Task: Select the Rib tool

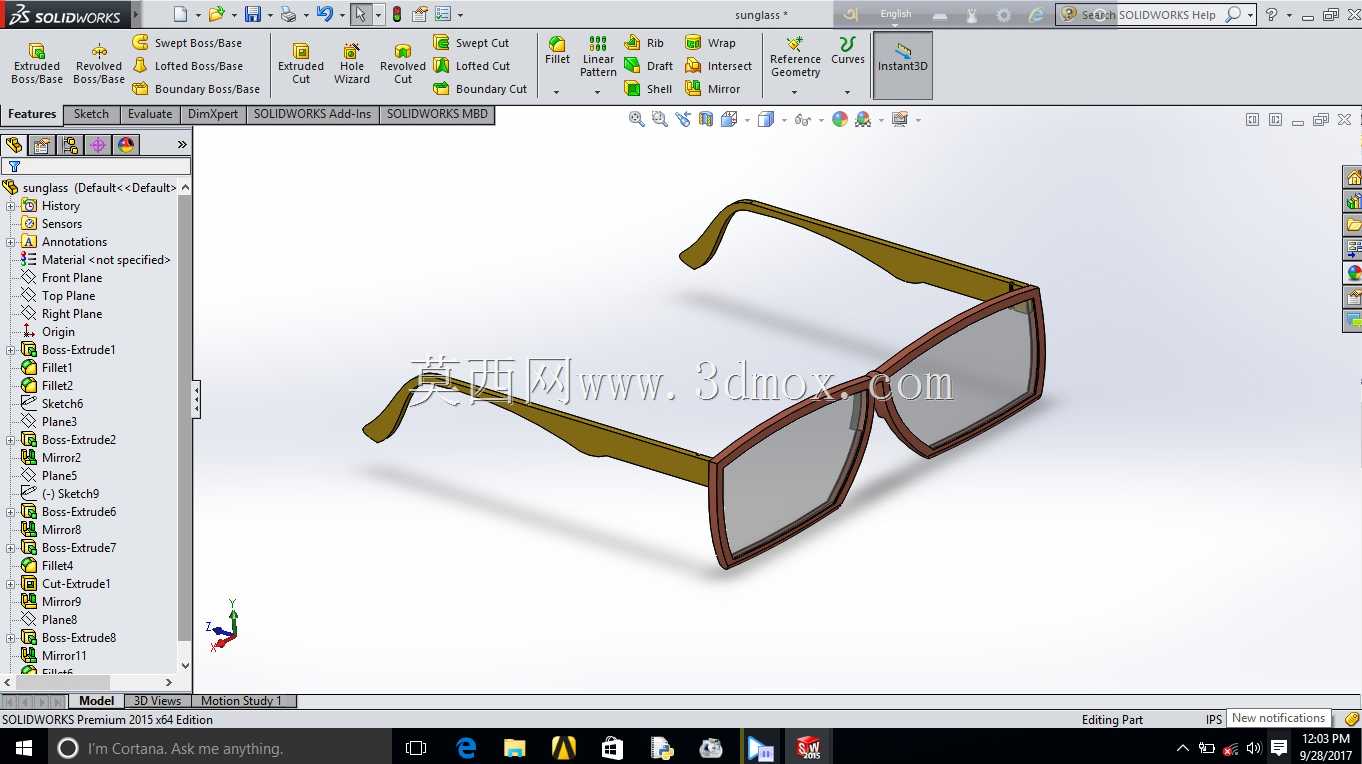Action: pos(644,43)
